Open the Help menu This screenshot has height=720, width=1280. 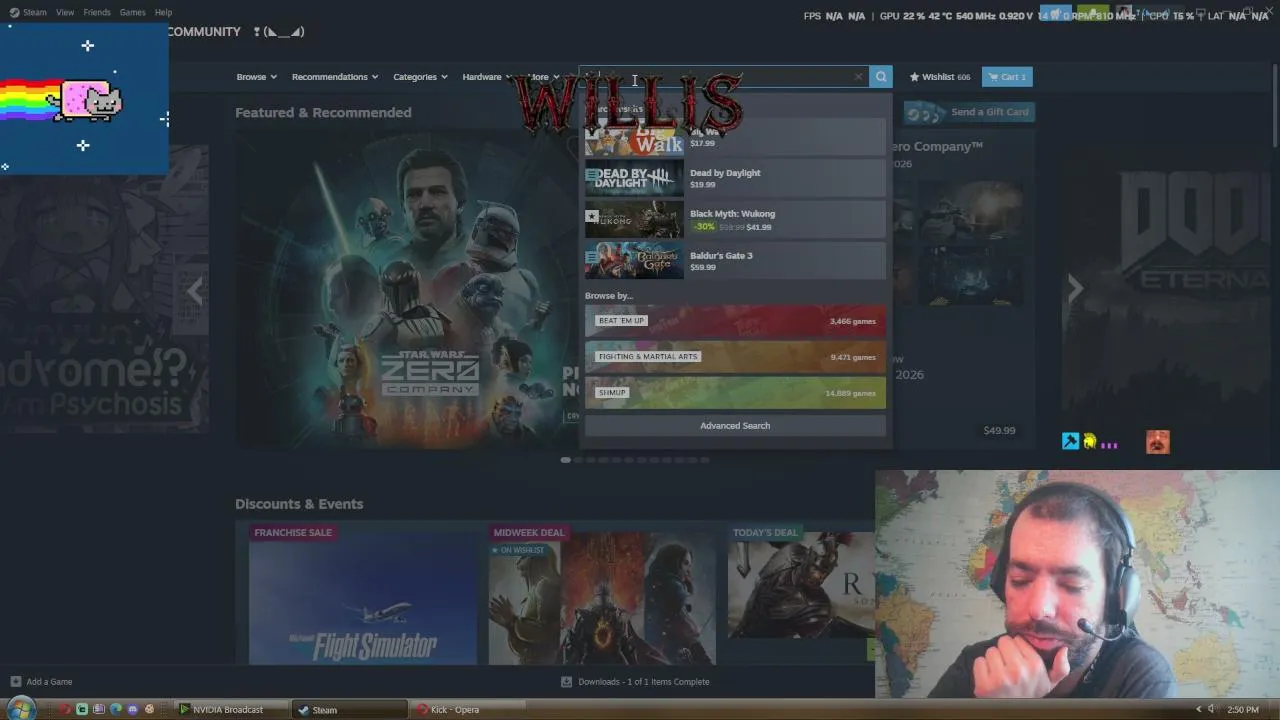[163, 12]
